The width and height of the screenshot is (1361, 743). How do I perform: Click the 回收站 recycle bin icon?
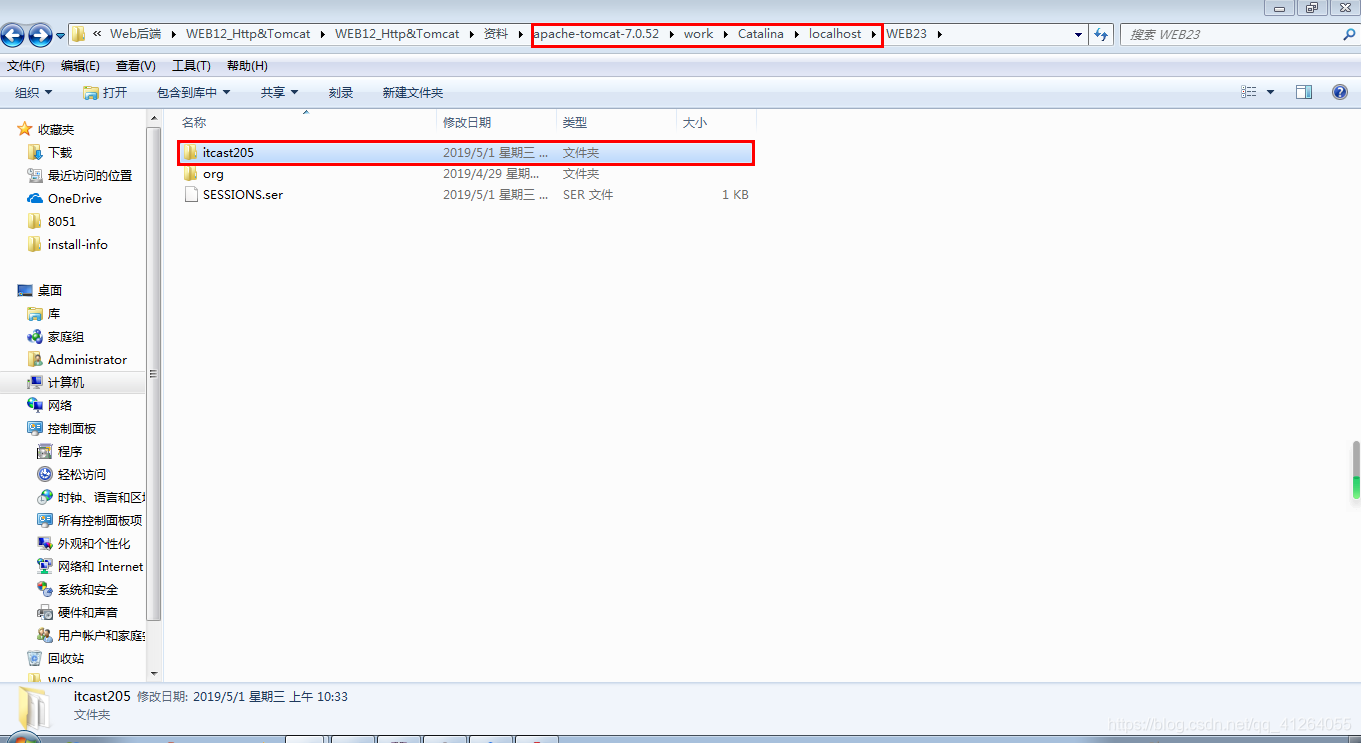point(35,658)
